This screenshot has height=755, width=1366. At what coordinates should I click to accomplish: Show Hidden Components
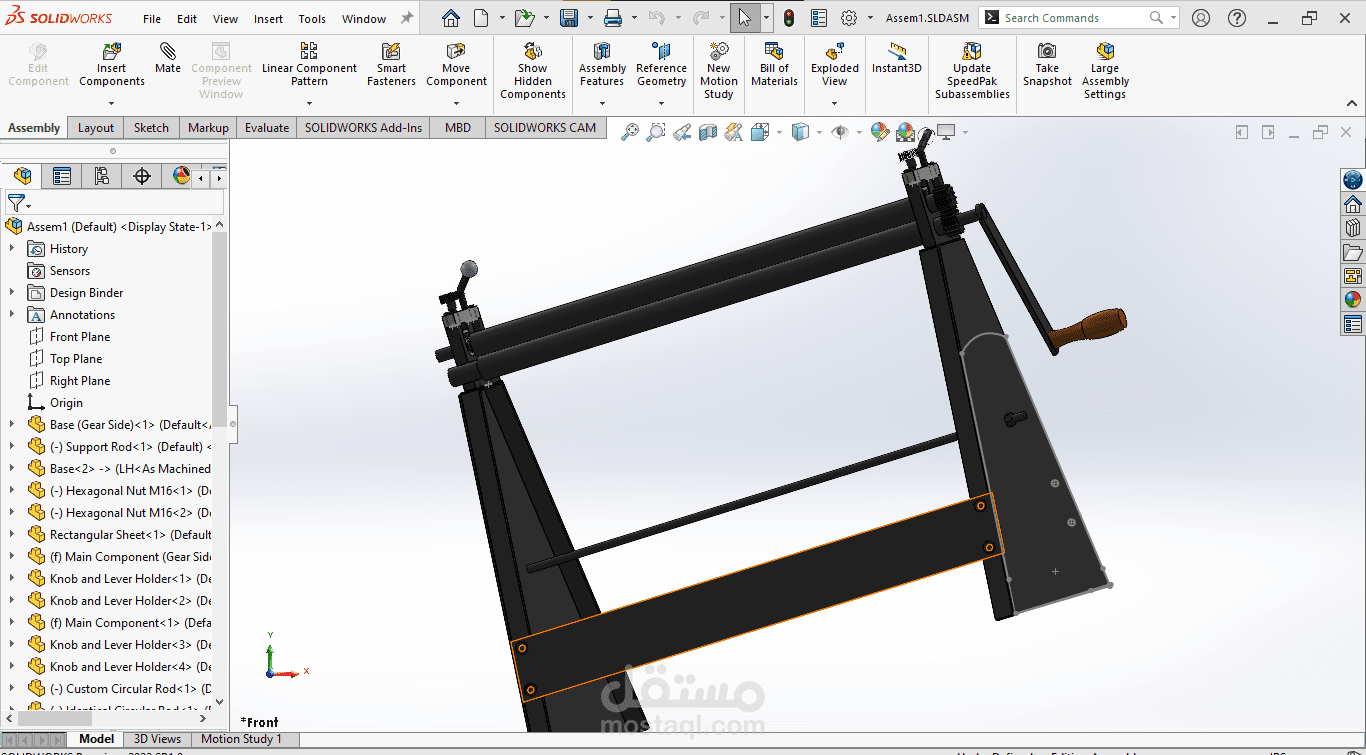point(533,71)
